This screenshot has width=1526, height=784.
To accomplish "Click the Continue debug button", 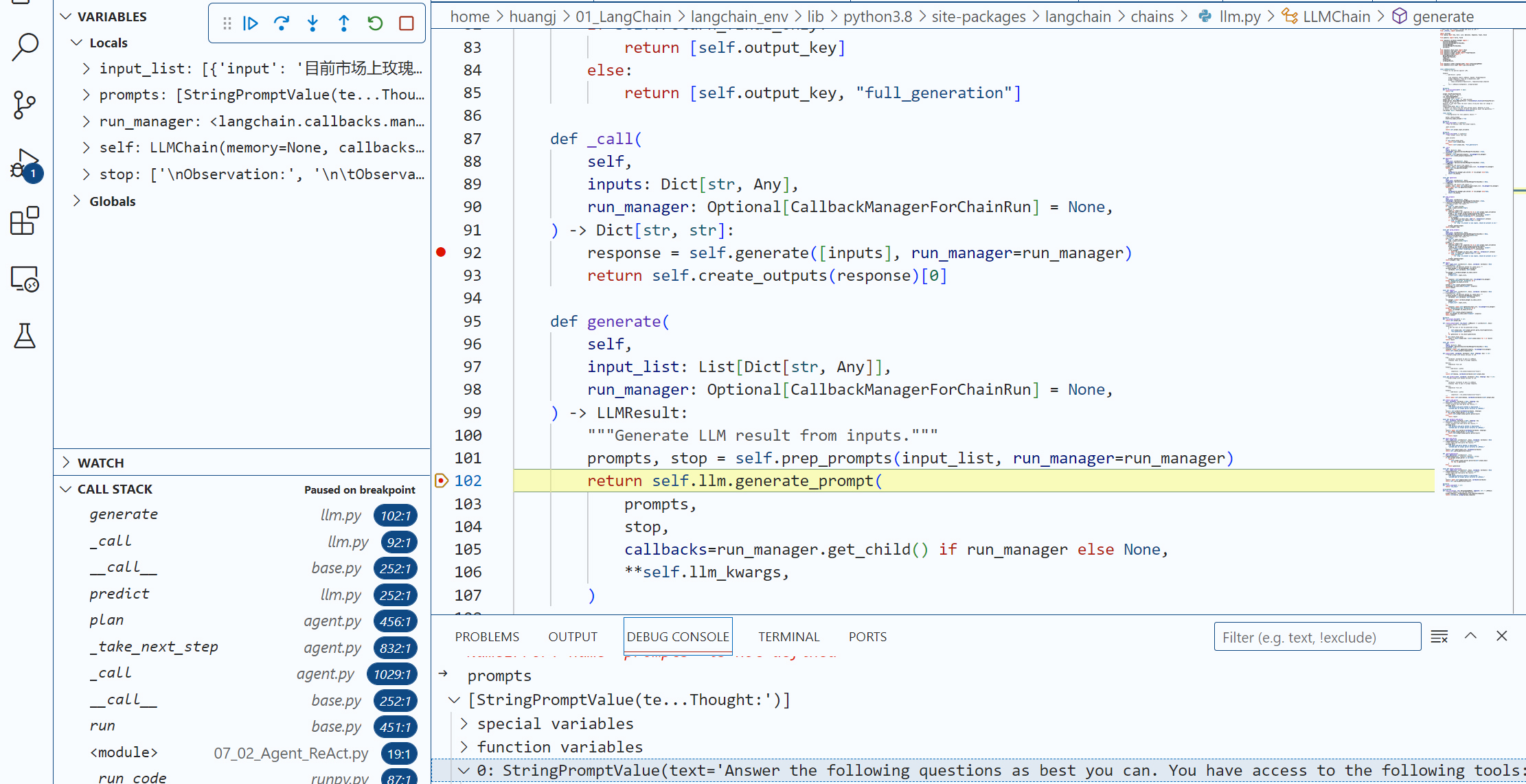I will (x=251, y=23).
